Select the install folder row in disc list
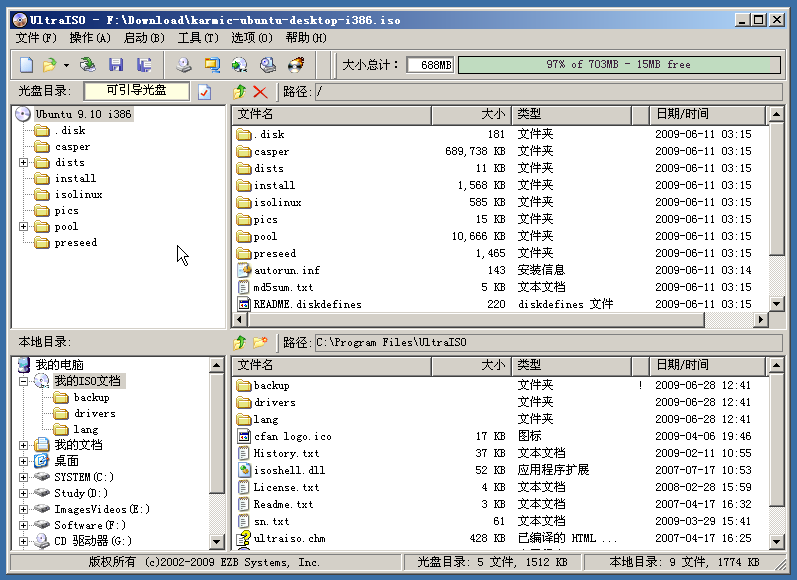 coord(501,185)
